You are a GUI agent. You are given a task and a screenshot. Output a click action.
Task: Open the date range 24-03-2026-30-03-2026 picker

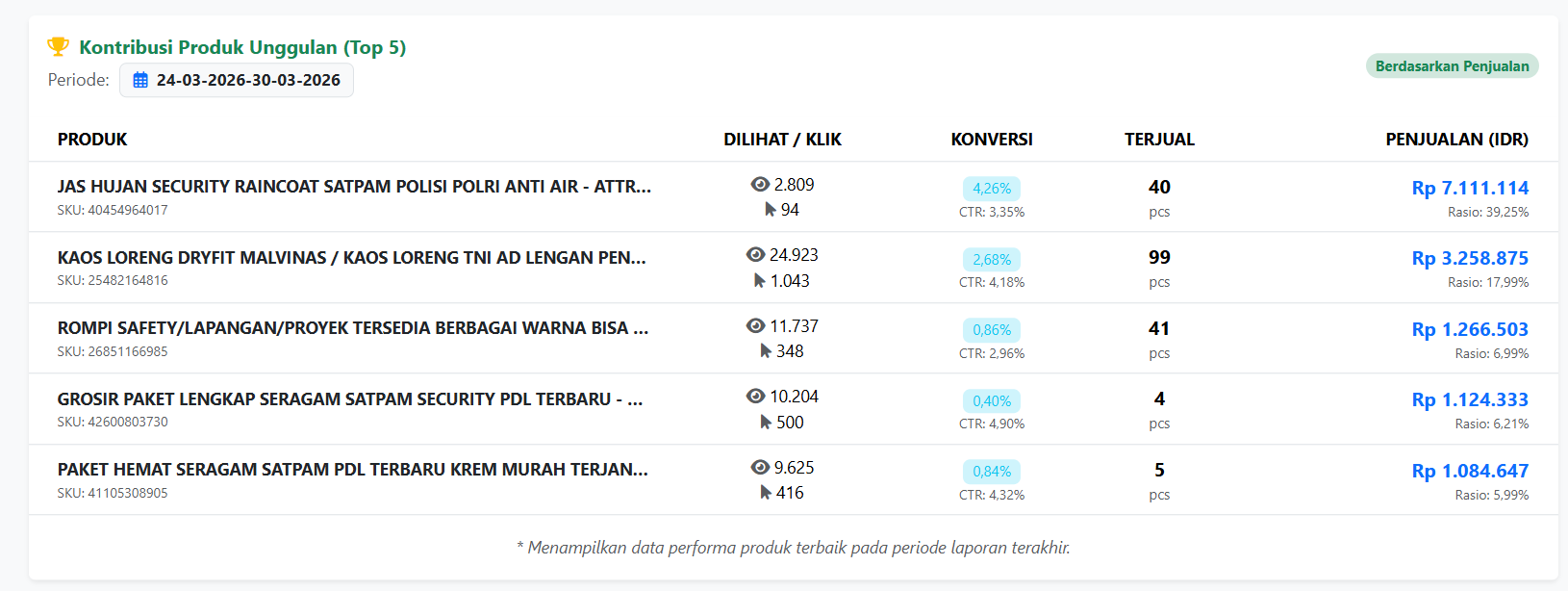point(237,81)
